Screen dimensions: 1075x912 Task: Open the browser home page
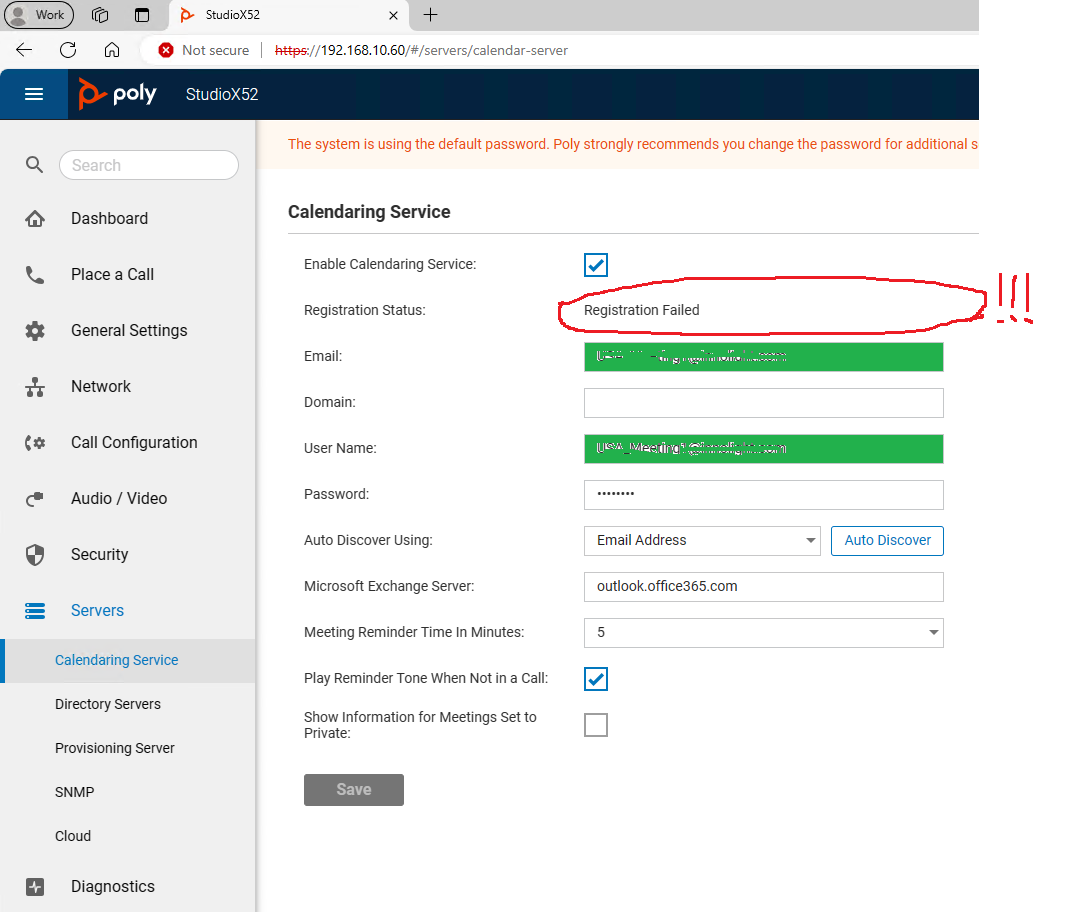tap(112, 50)
